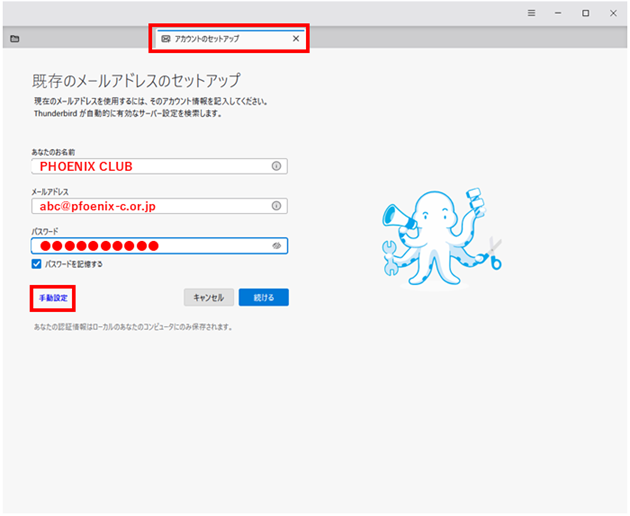Minimize the Thunderbird window
Image resolution: width=630 pixels, height=516 pixels.
pyautogui.click(x=559, y=13)
